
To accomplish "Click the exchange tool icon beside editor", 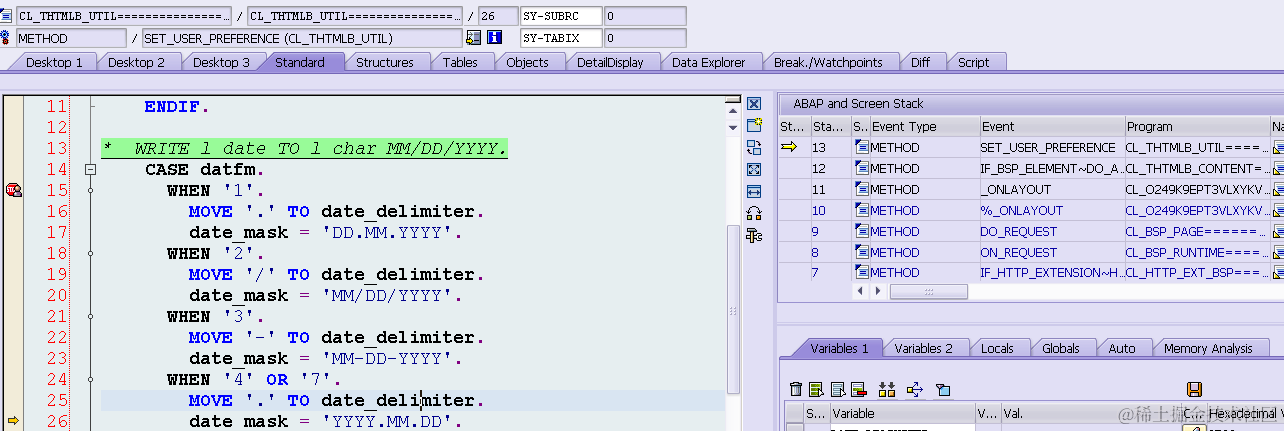I will click(754, 147).
